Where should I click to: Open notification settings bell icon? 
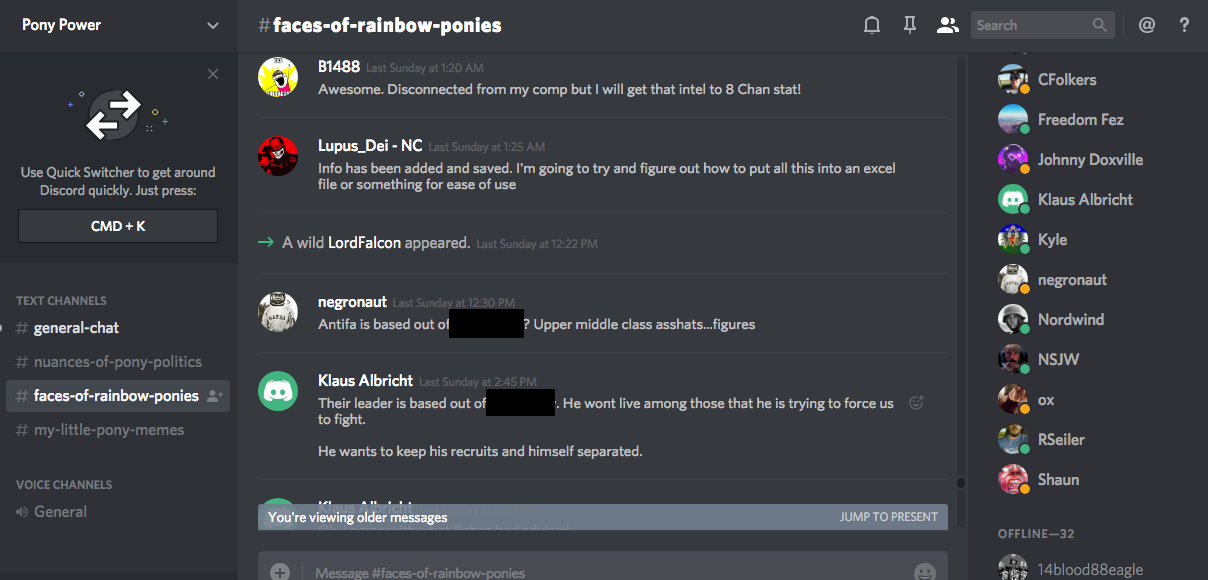pos(872,25)
